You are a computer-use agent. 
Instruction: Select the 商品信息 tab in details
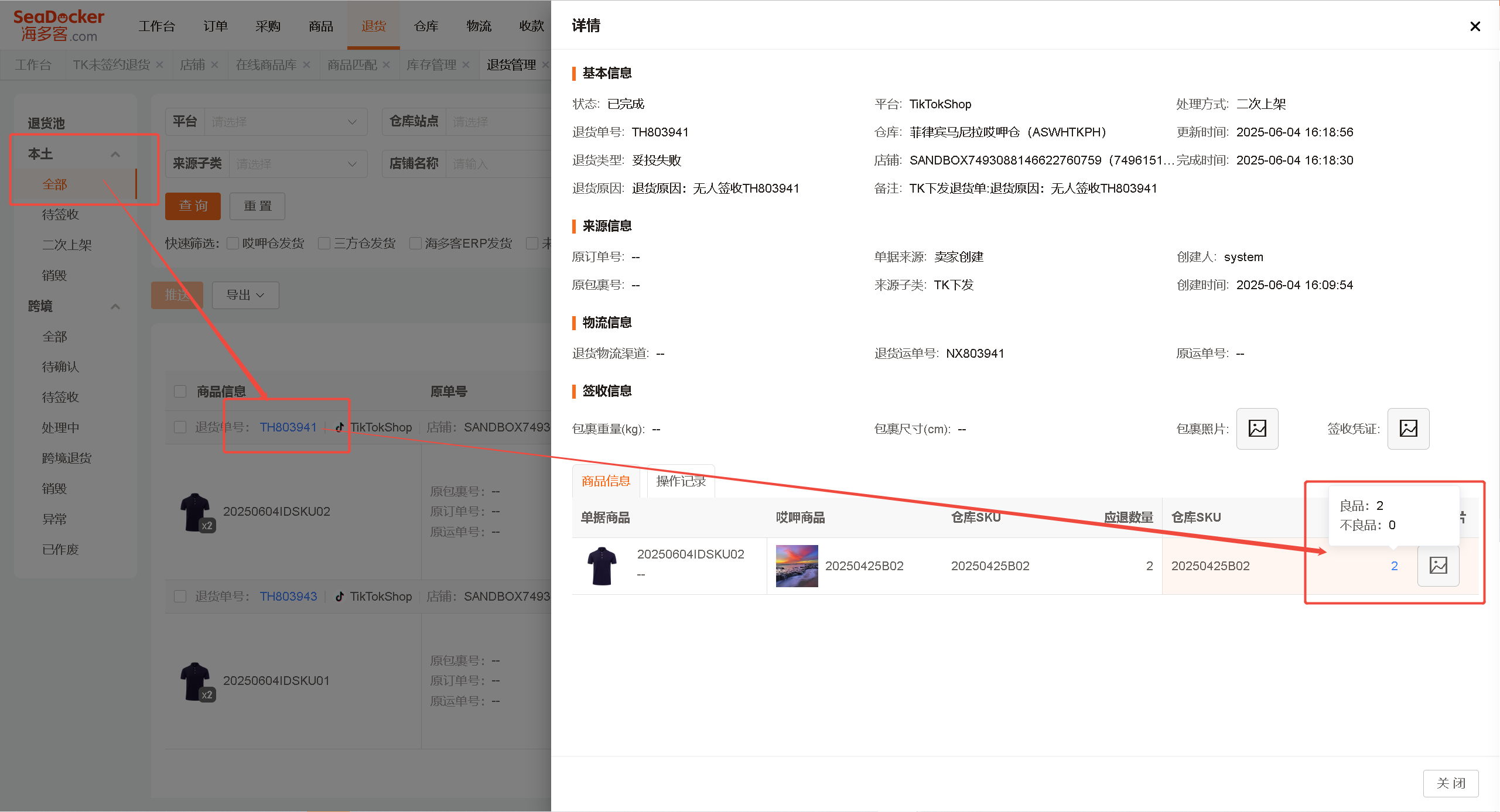point(606,481)
